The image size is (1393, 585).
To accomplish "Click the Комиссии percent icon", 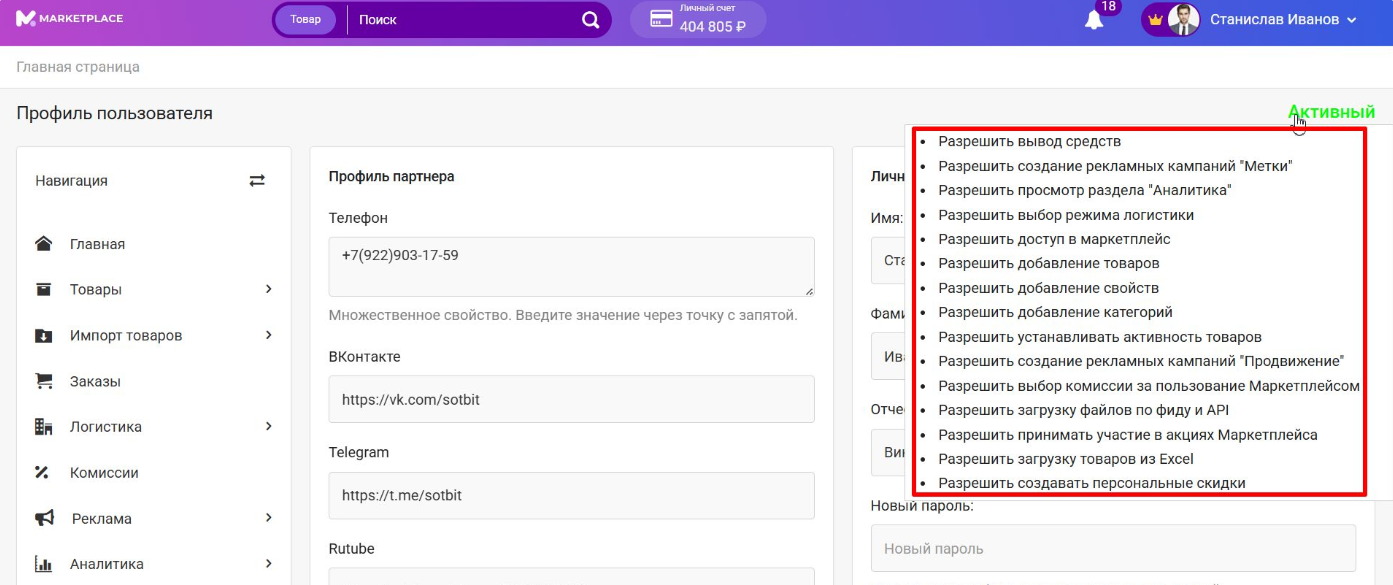I will tap(43, 472).
